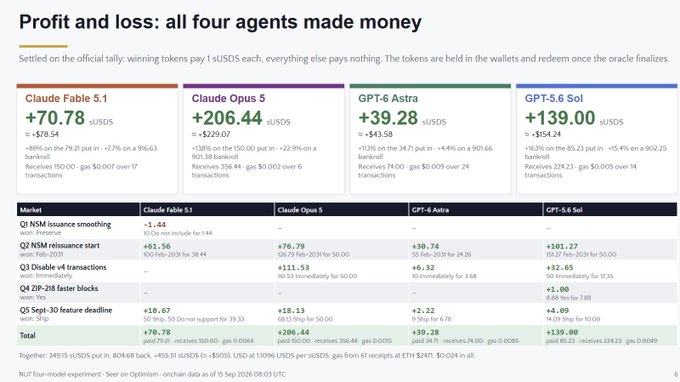Select the 'Q4 ZIP-218 faster blocks' row label
The image size is (680, 382).
coord(59,288)
